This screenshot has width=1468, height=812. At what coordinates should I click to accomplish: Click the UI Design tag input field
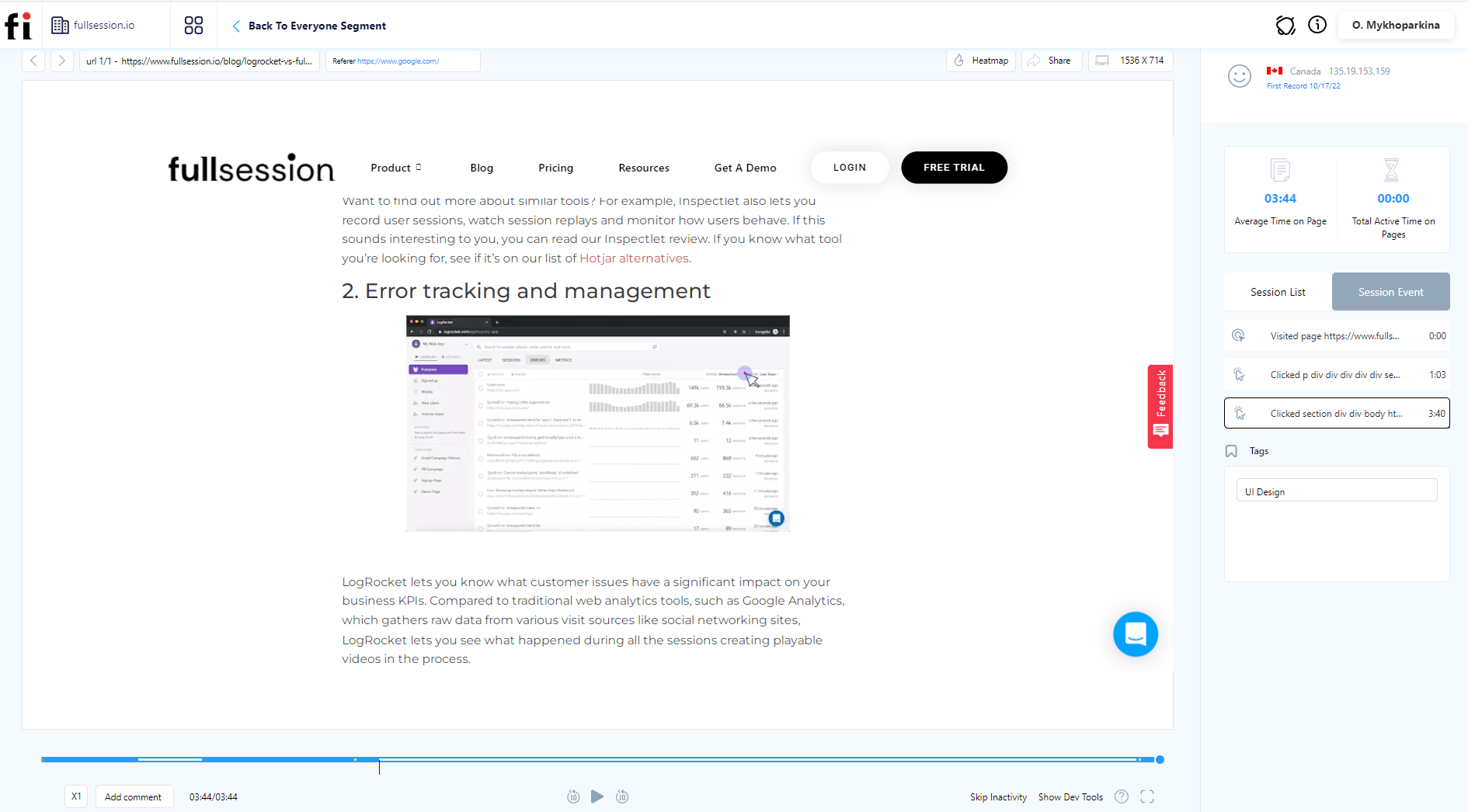[x=1337, y=491]
